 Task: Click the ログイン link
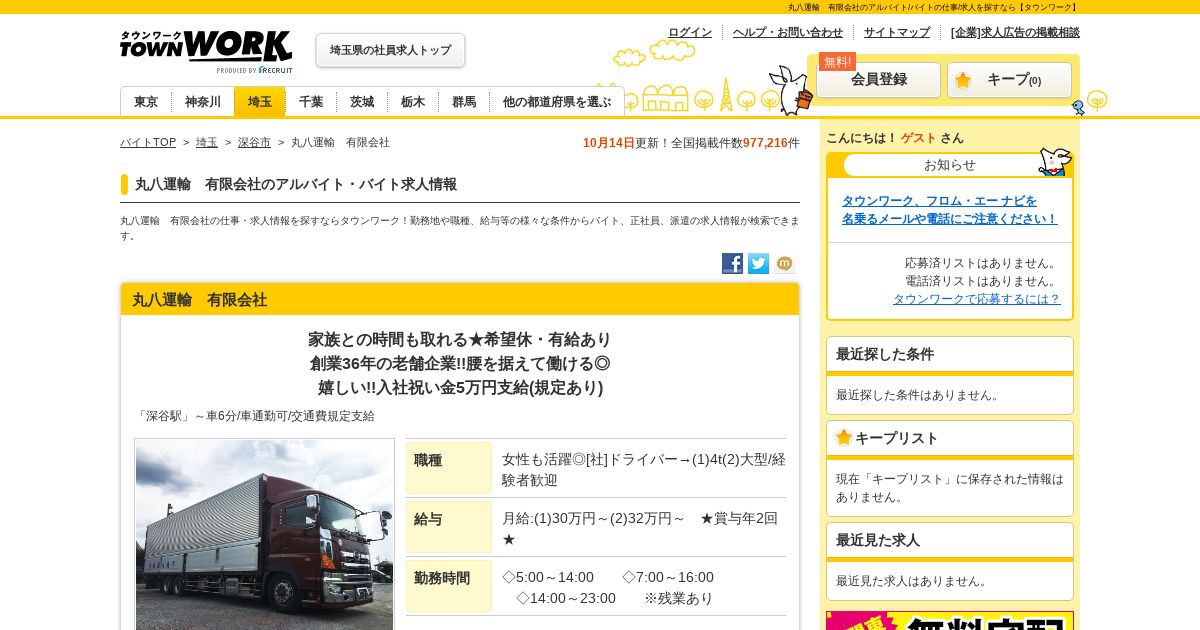690,32
